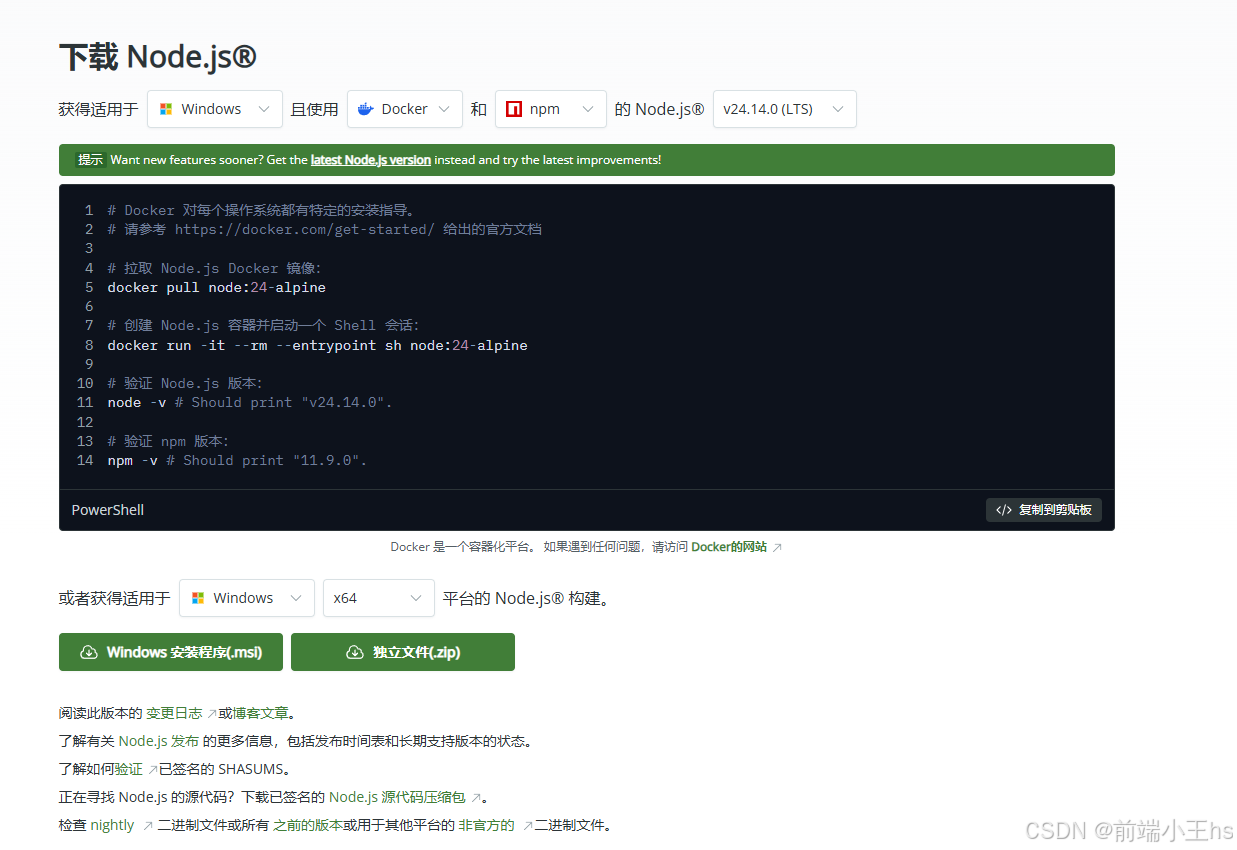Open the Node.js 发布 link
Image resolution: width=1237 pixels, height=850 pixels.
[x=158, y=742]
